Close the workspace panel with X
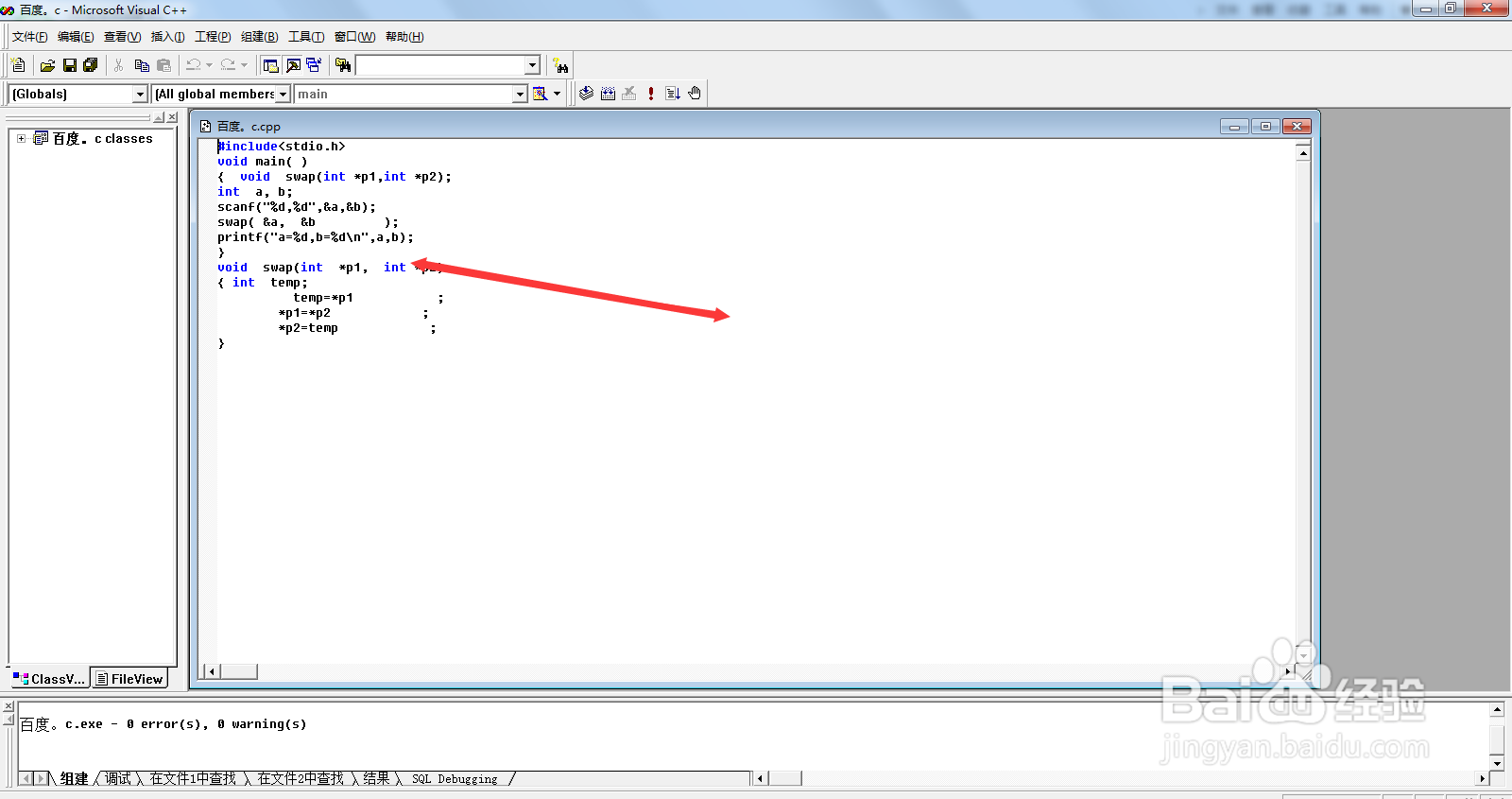 point(172,117)
